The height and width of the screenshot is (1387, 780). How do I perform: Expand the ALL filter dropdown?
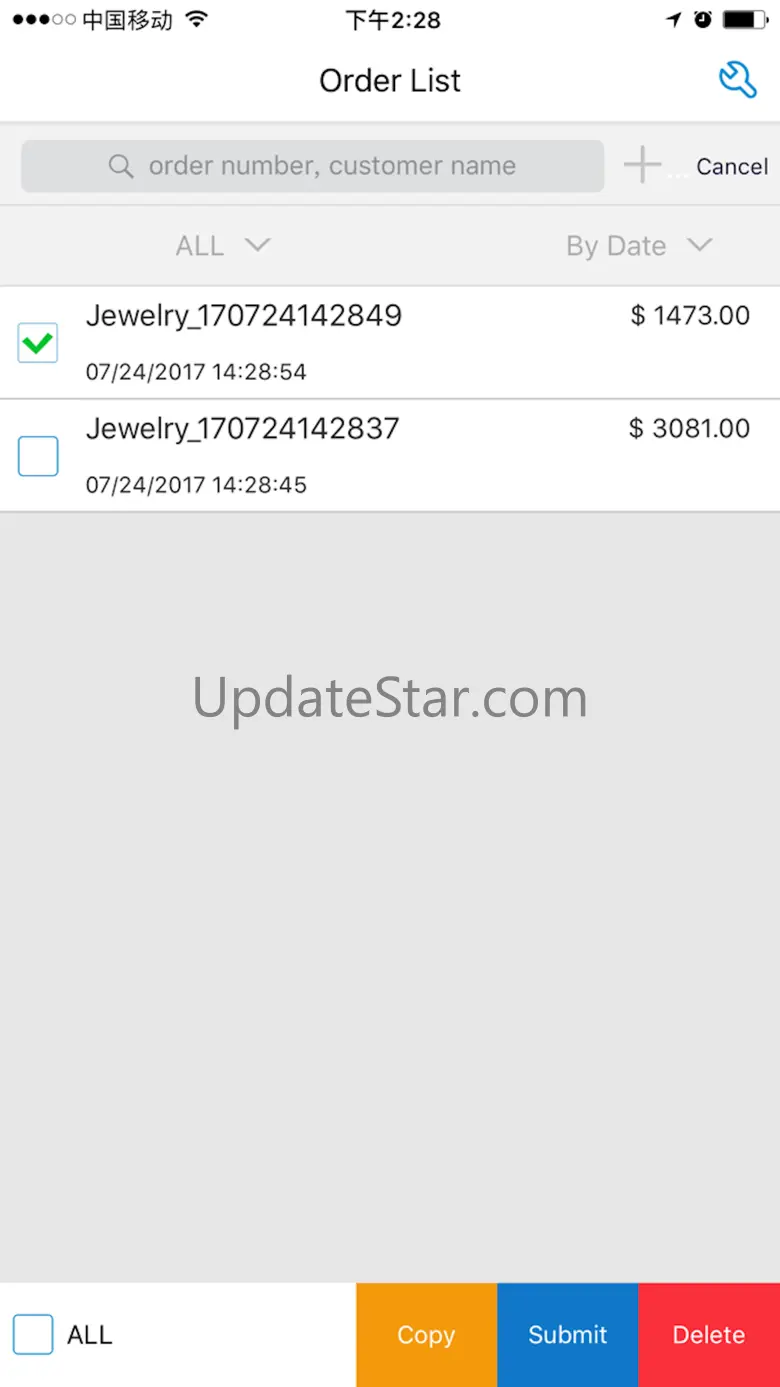pyautogui.click(x=223, y=245)
